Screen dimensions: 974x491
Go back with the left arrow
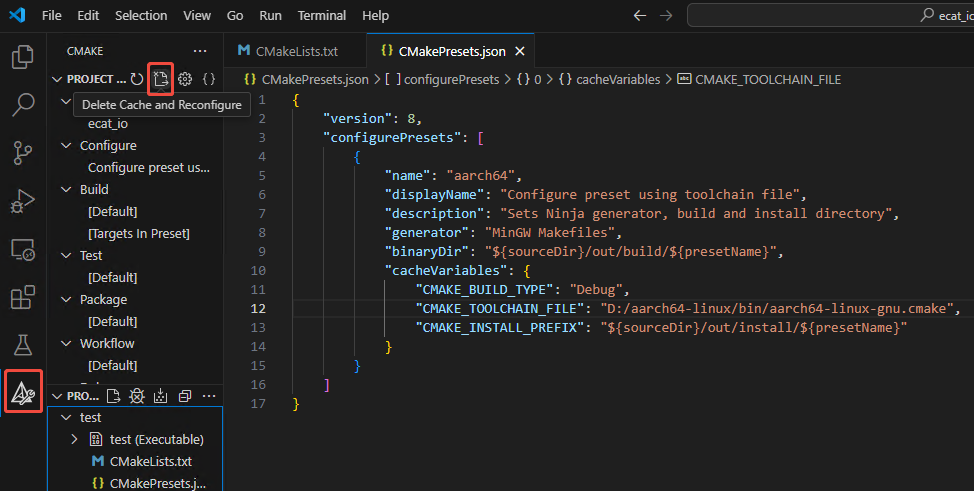tap(640, 16)
